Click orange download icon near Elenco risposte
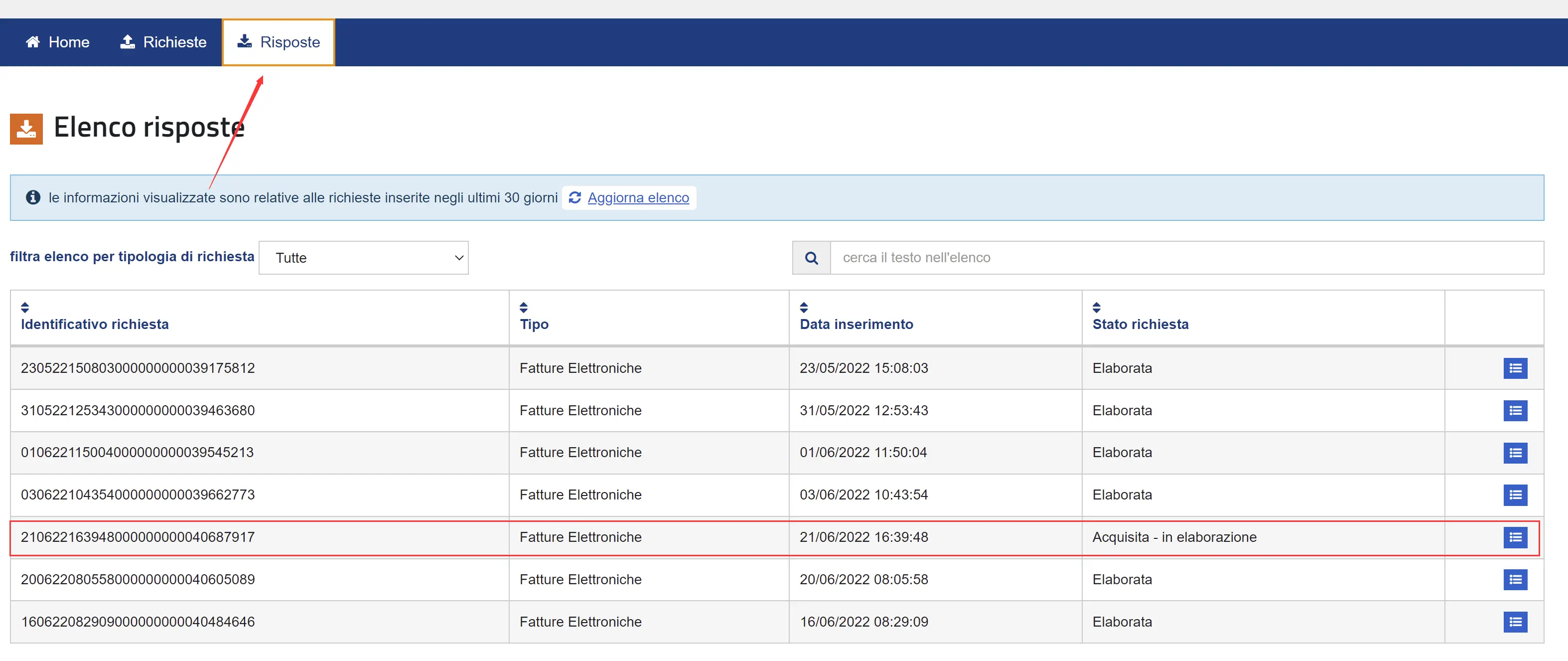This screenshot has width=1568, height=661. (x=26, y=129)
